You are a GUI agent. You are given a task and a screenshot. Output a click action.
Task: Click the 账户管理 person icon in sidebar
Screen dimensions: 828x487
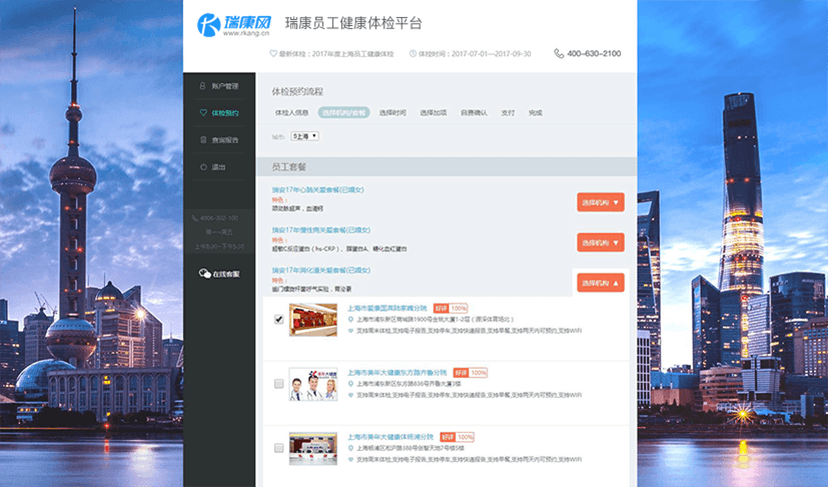203,86
